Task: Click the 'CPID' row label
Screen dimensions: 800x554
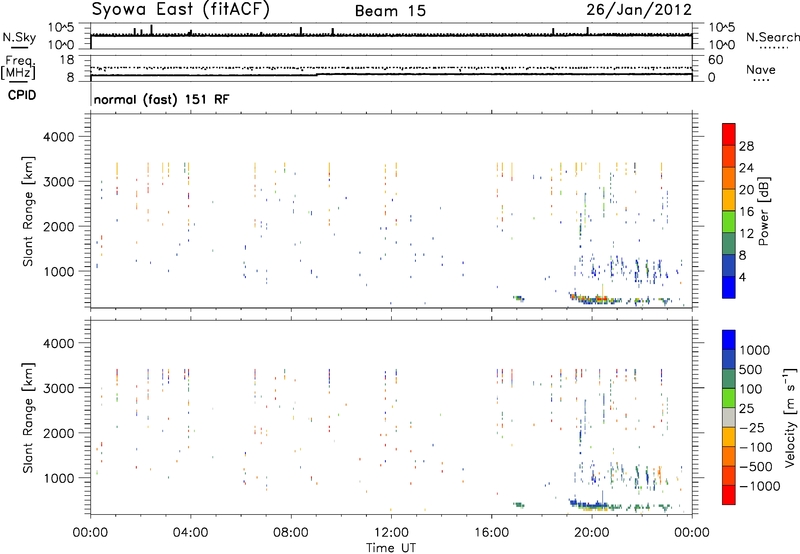Action: [22, 95]
